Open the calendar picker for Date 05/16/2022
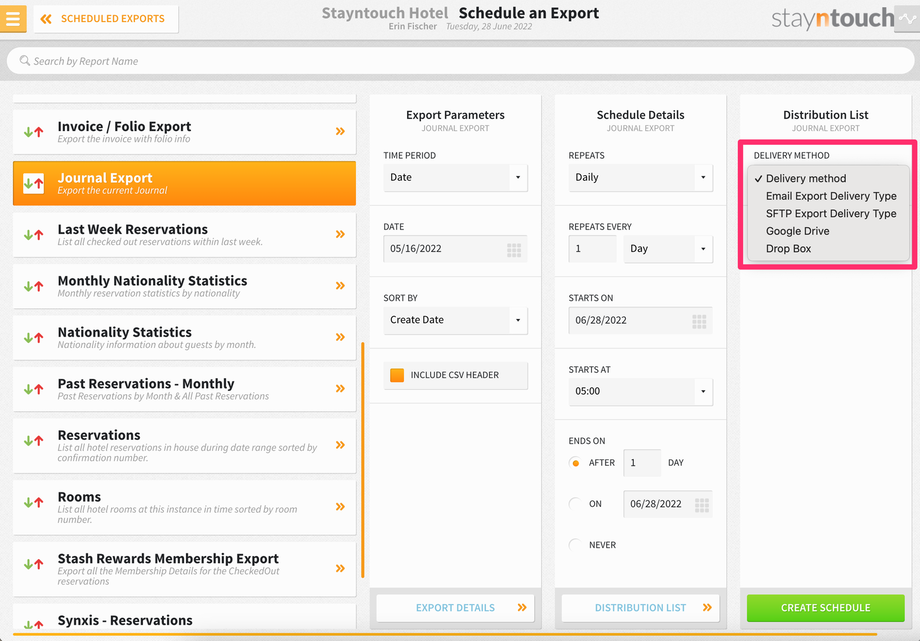This screenshot has width=920, height=641. pyautogui.click(x=514, y=250)
